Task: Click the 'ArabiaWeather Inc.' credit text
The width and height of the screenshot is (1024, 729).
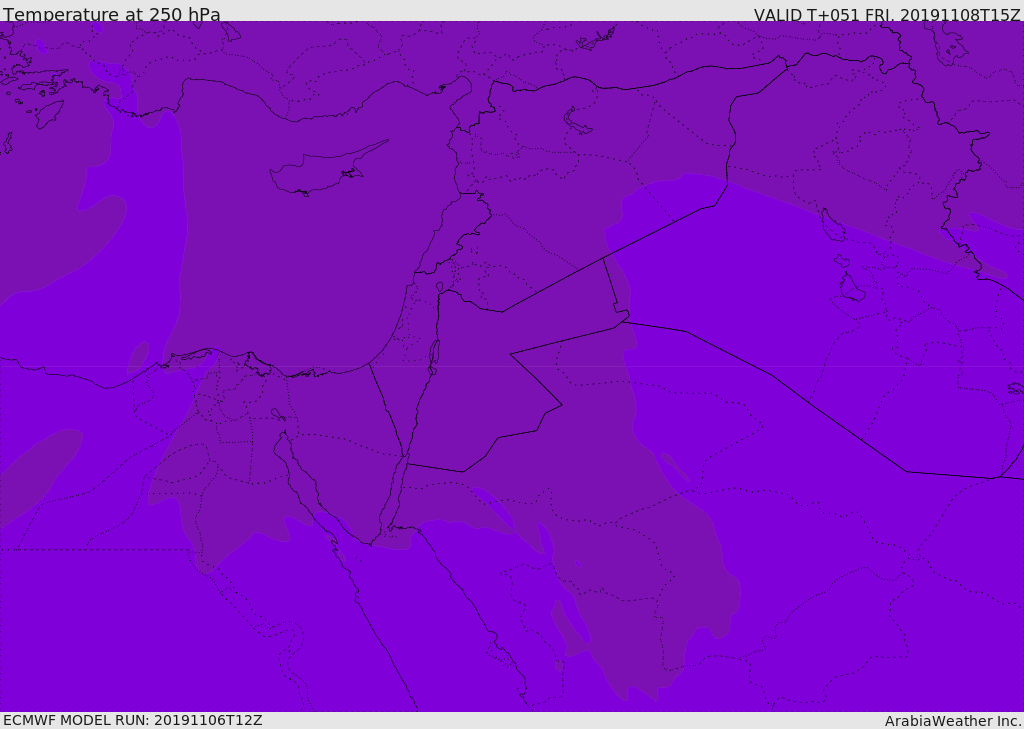Action: click(953, 721)
